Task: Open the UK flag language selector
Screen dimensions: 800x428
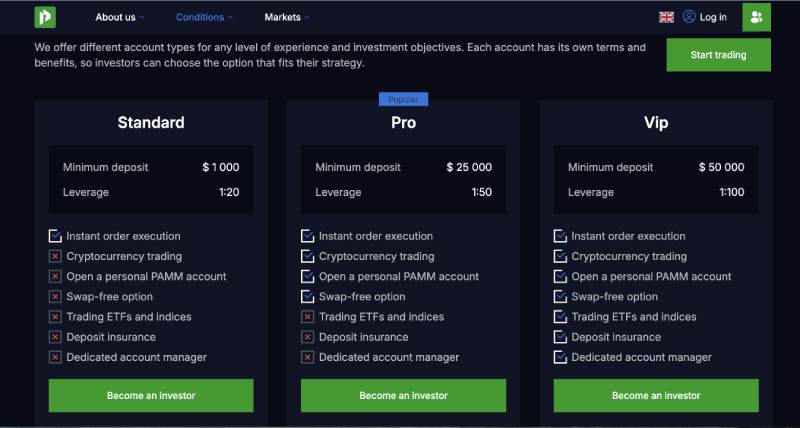Action: [666, 17]
